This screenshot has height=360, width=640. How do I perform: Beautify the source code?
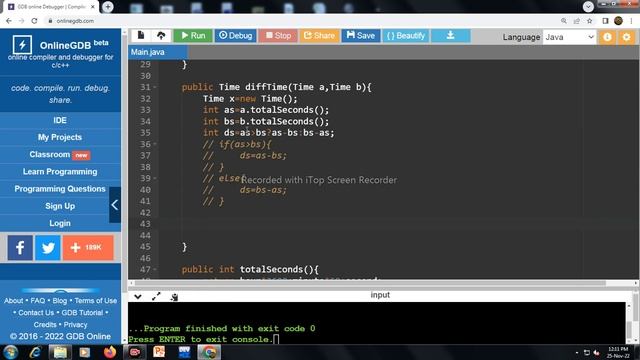(405, 36)
